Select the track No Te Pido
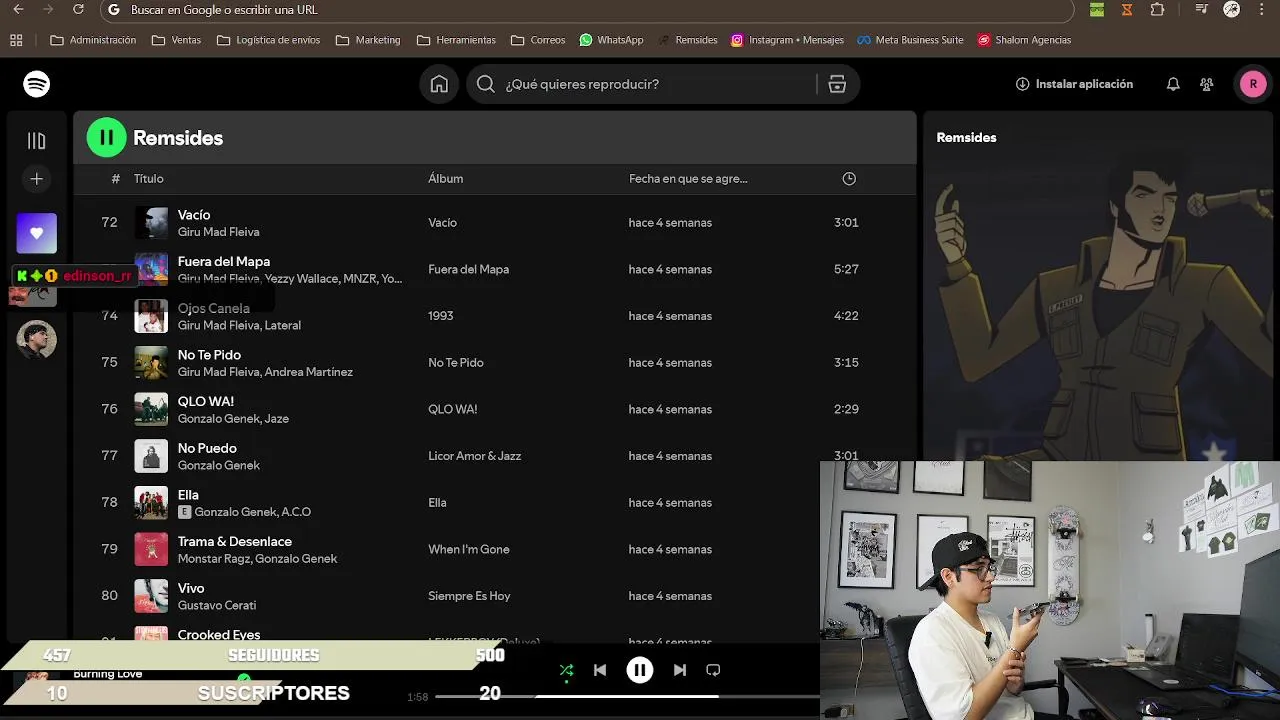Screen dimensions: 1280x720 click(209, 355)
